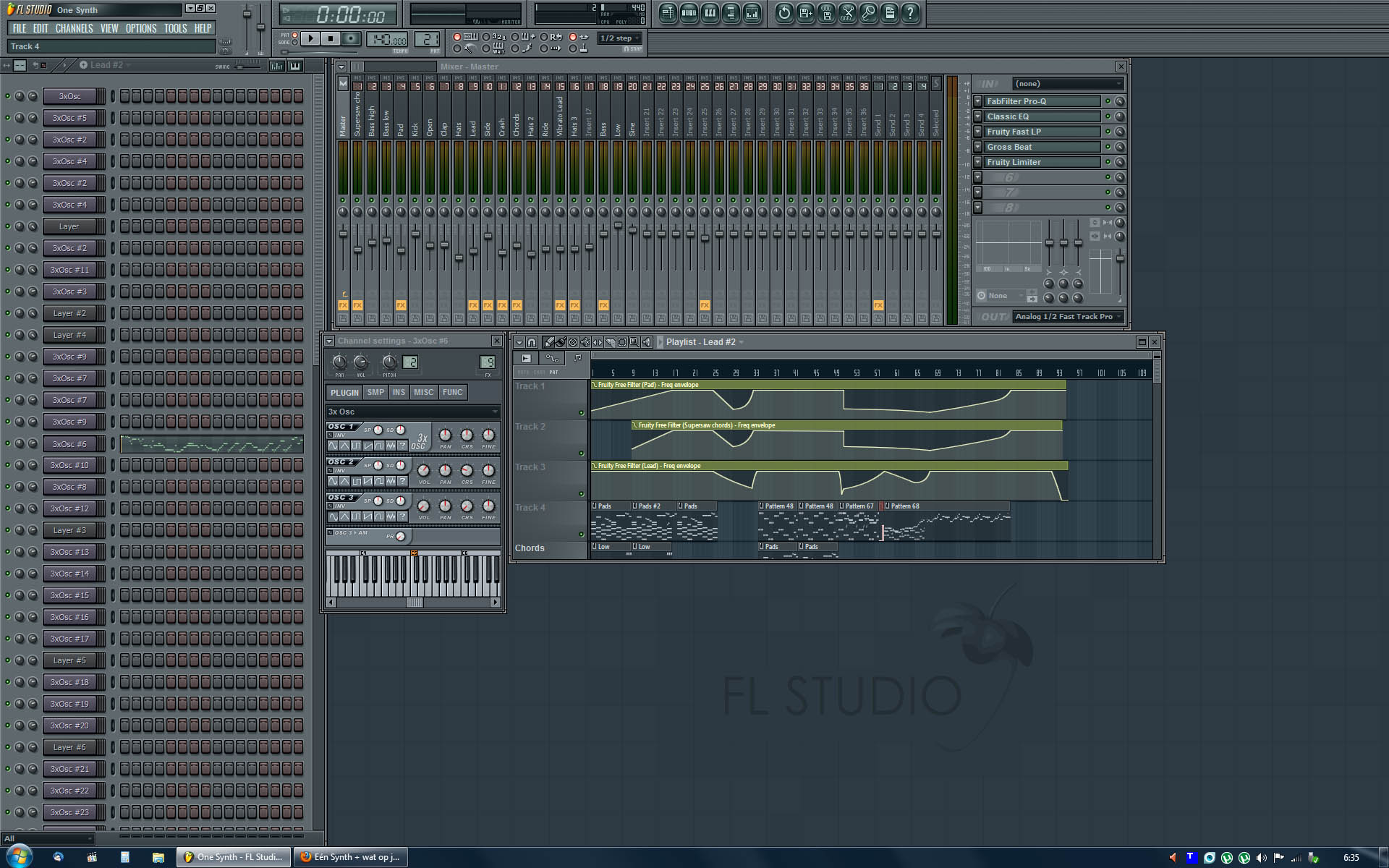This screenshot has height=868, width=1389.
Task: Select the zoom tool in the Playlist toolbar
Action: (634, 342)
